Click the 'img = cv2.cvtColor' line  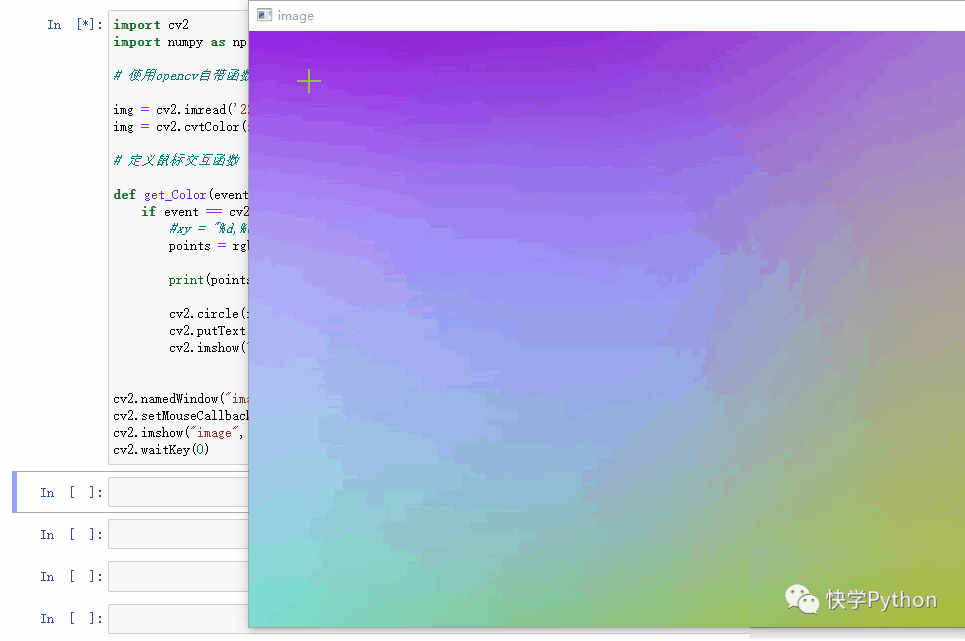pyautogui.click(x=181, y=127)
